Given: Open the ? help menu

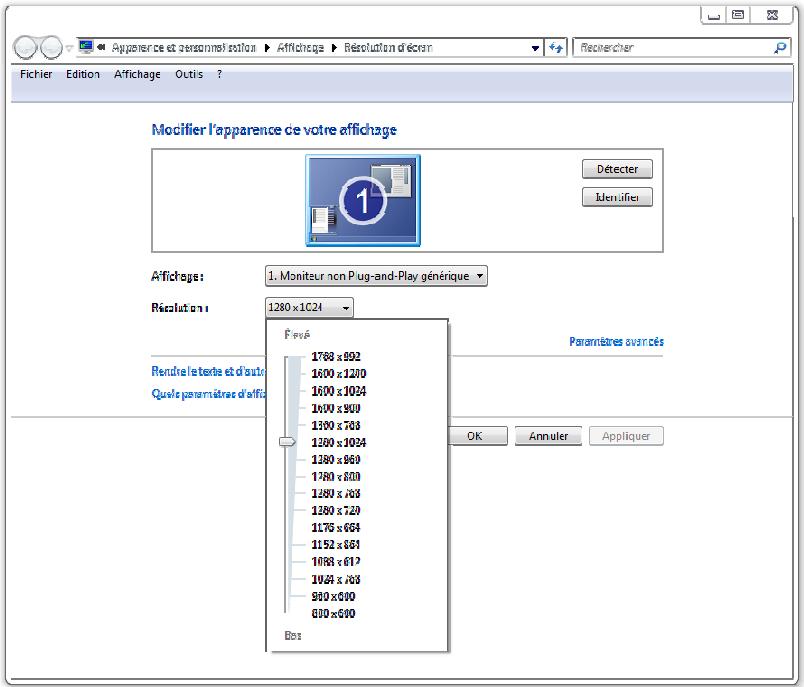Looking at the screenshot, I should click(x=219, y=73).
